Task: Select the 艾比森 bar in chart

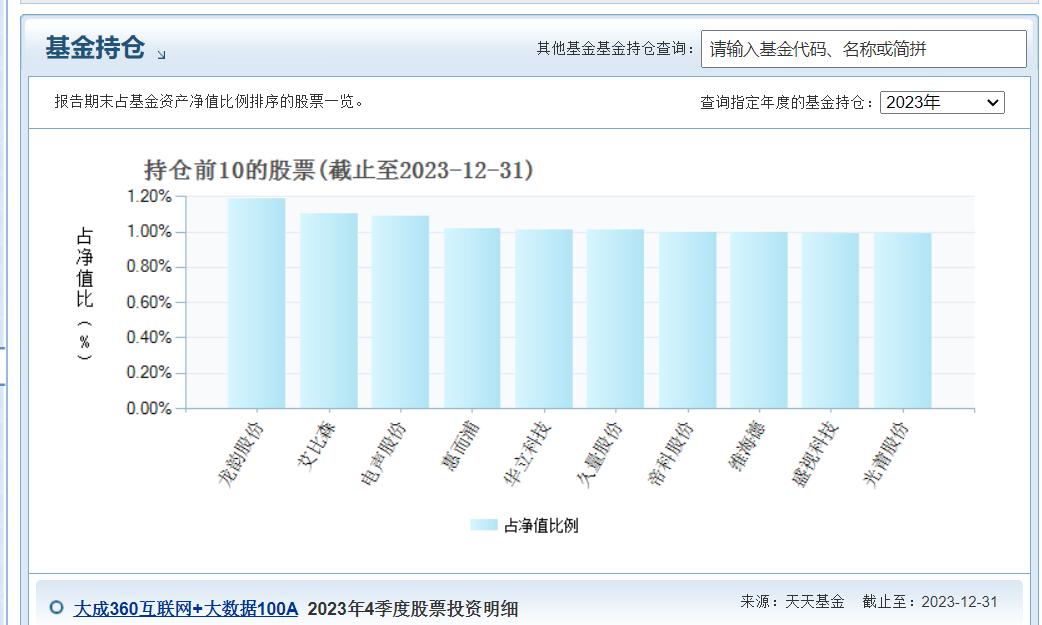Action: (328, 311)
